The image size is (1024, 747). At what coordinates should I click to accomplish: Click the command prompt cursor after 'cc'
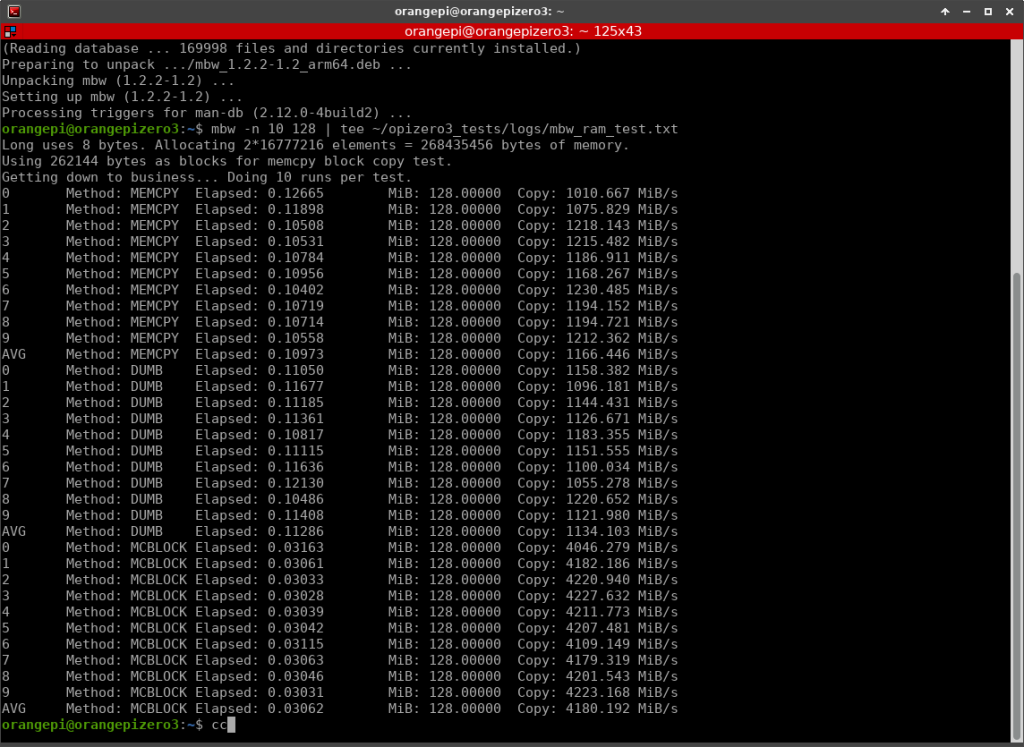coord(231,724)
